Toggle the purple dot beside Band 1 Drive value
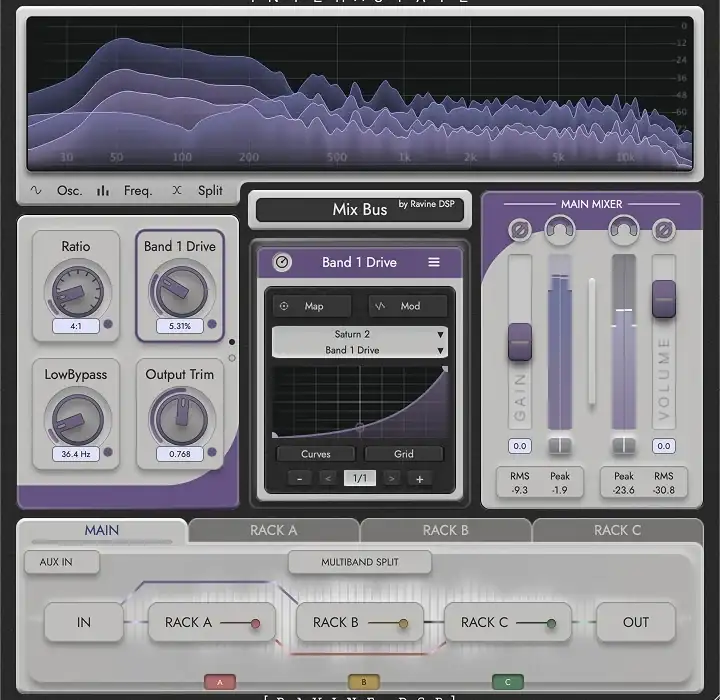The height and width of the screenshot is (700, 720). 212,324
